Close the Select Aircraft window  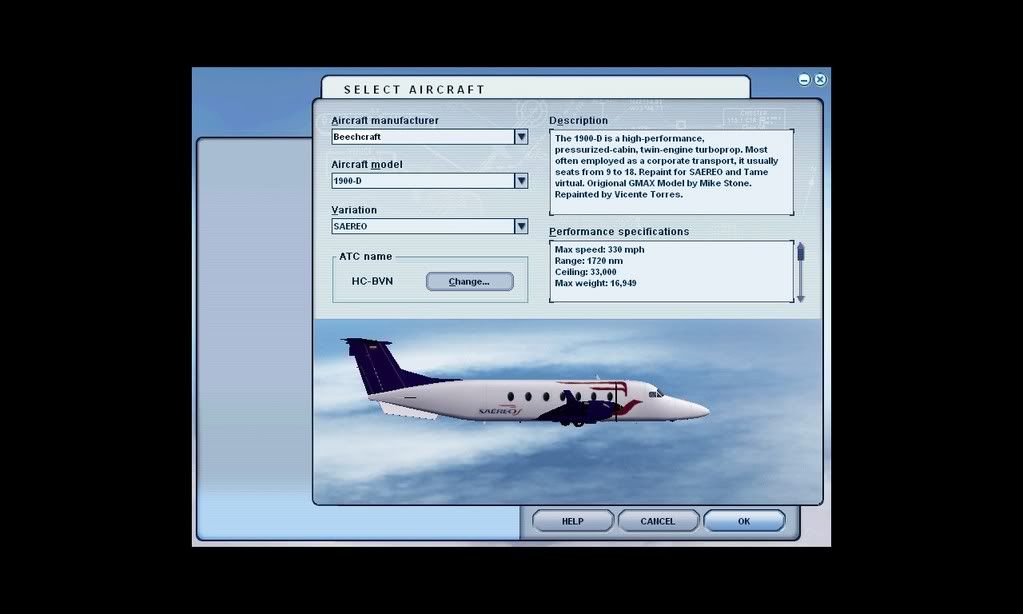click(x=820, y=80)
